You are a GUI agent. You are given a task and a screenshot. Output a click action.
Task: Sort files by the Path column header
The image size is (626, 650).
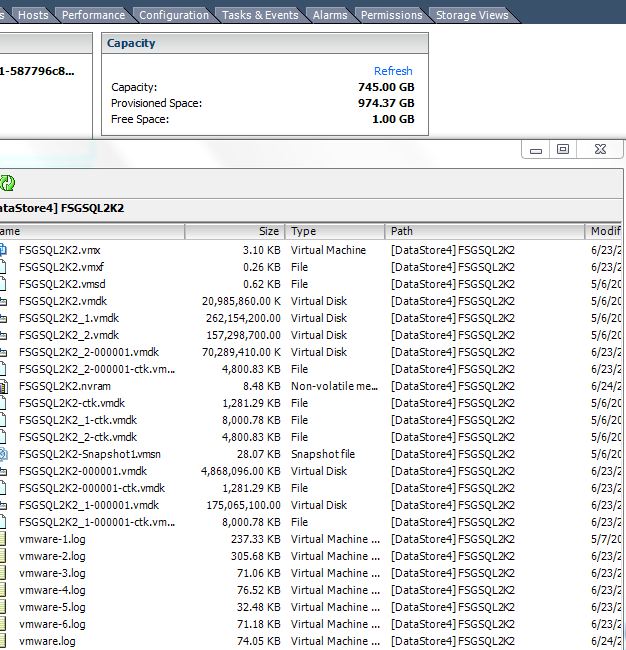484,231
